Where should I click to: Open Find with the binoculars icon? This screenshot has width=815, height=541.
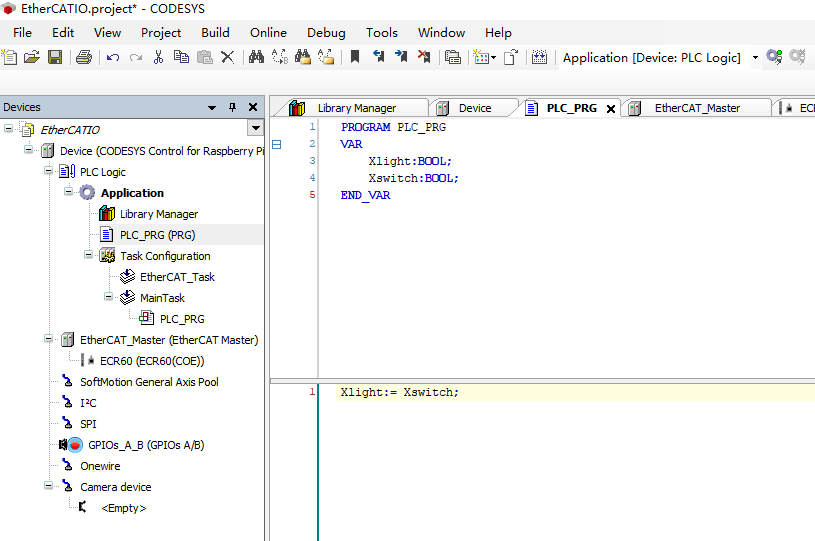(x=256, y=57)
